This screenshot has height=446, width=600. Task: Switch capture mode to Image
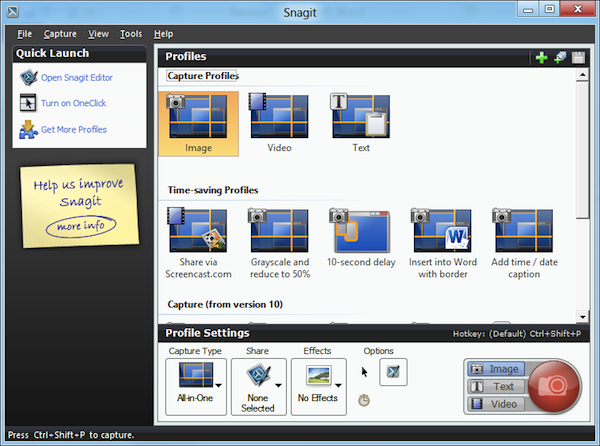coord(496,369)
